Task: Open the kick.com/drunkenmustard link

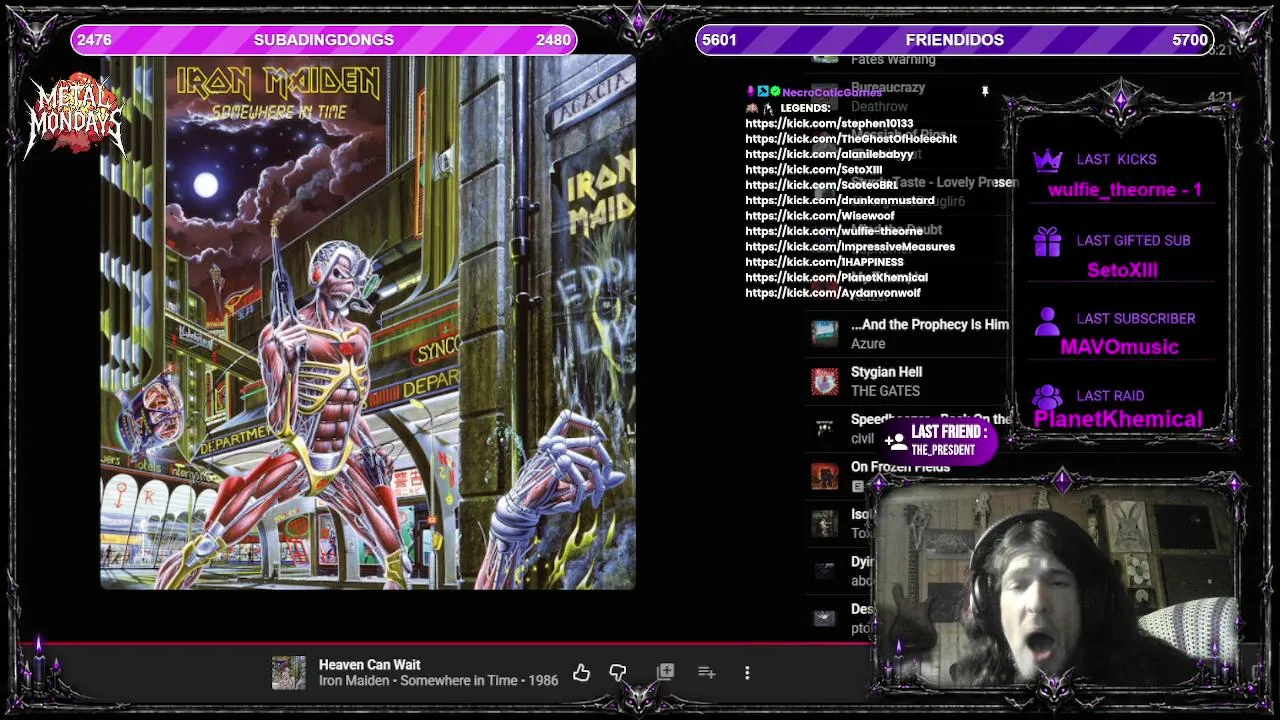Action: pyautogui.click(x=840, y=201)
